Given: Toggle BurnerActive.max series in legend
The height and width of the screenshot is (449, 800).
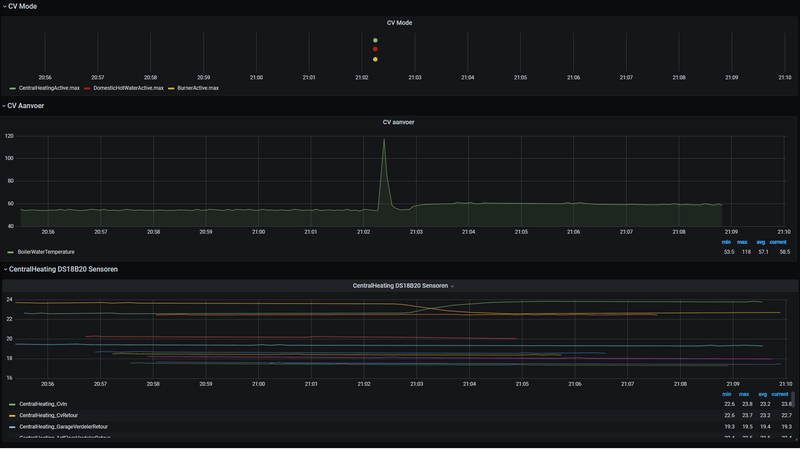Looking at the screenshot, I should pyautogui.click(x=197, y=88).
